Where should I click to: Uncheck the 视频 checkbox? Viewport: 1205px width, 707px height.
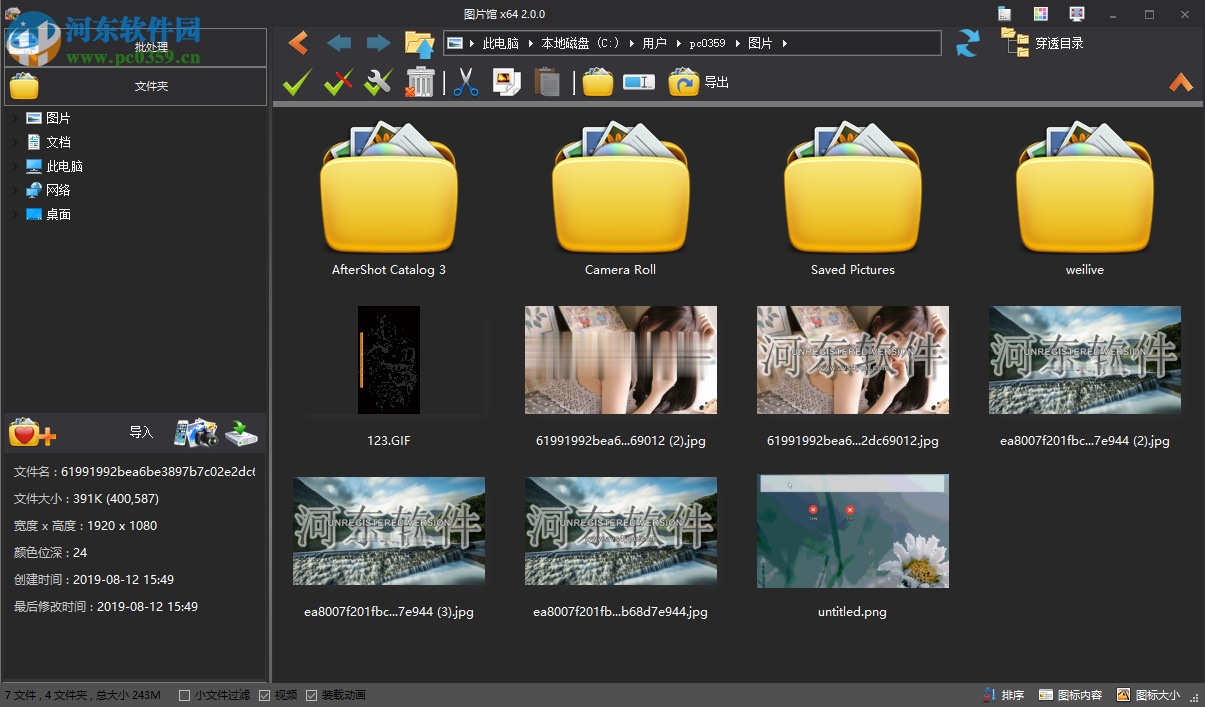pos(265,695)
